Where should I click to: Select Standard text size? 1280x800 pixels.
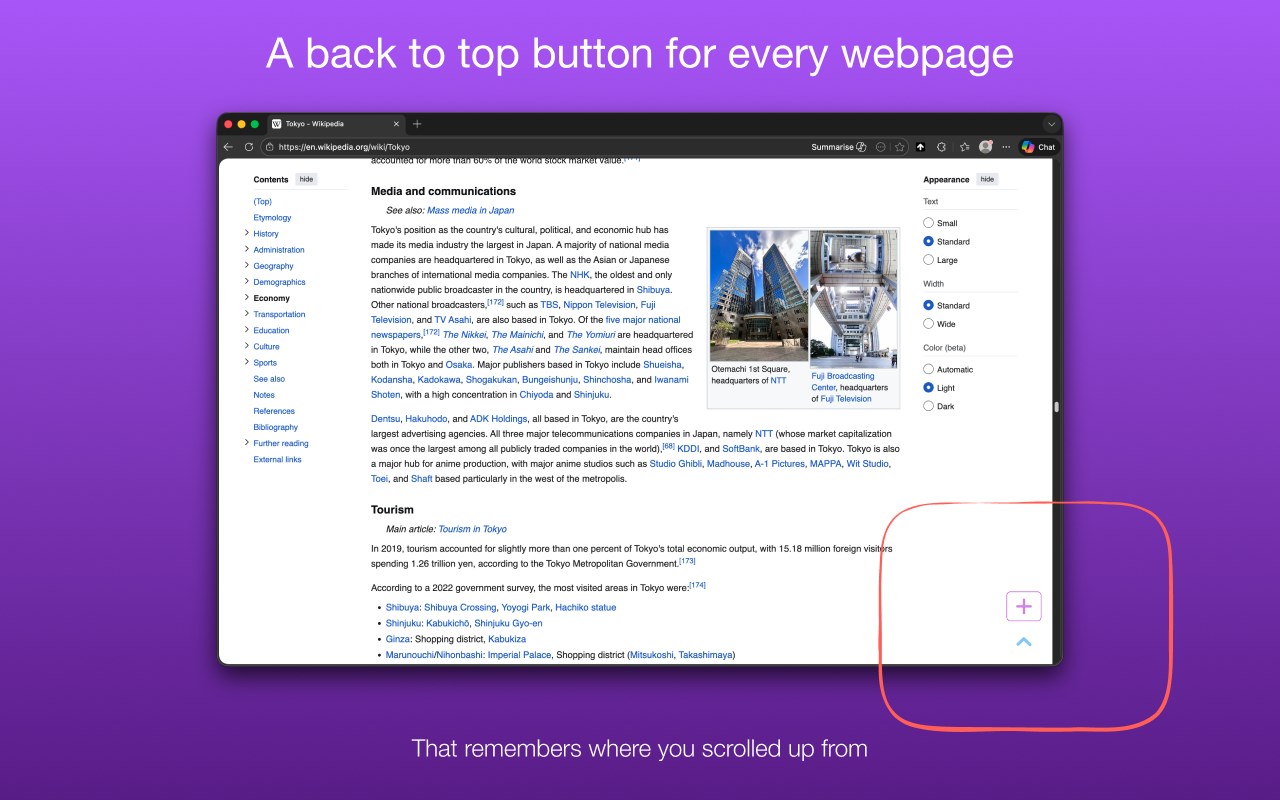928,241
